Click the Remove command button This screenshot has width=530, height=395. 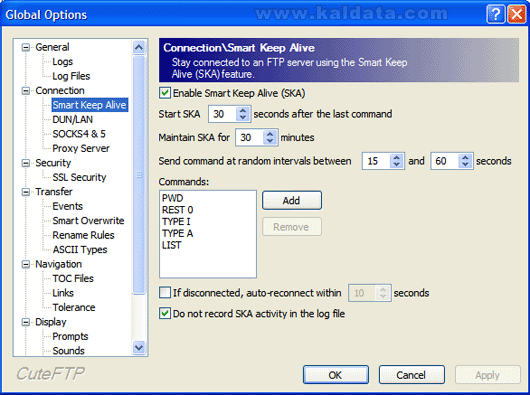click(292, 227)
